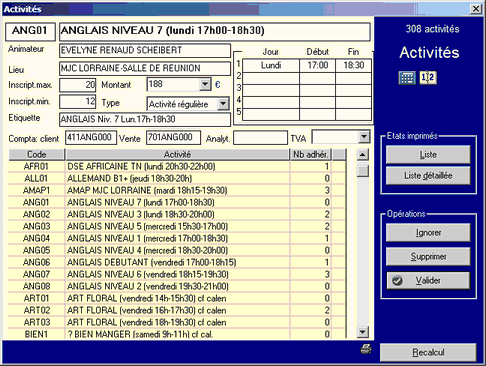Expand the Type combo box arrow

point(223,104)
